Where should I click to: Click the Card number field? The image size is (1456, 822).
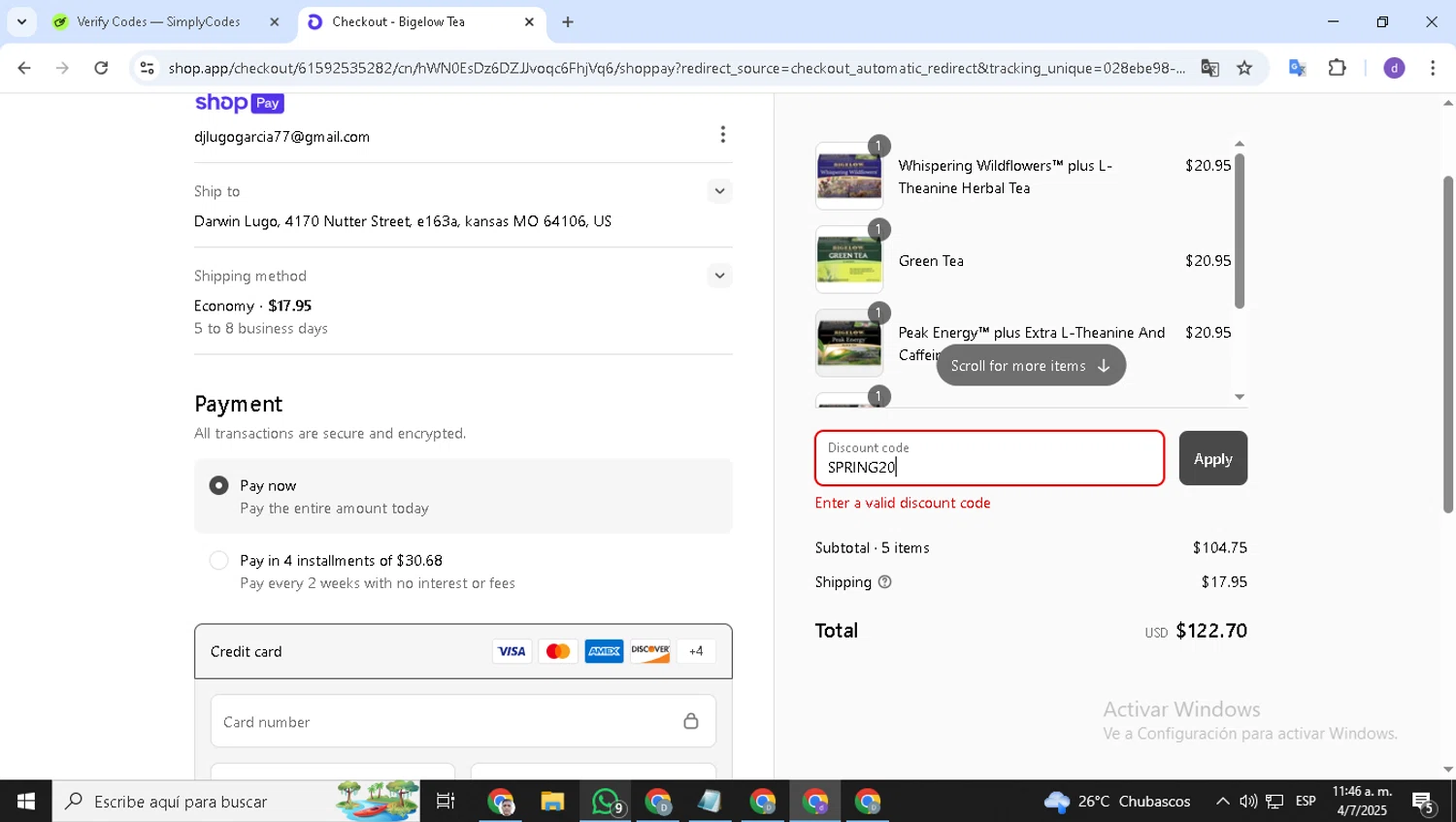pos(463,721)
